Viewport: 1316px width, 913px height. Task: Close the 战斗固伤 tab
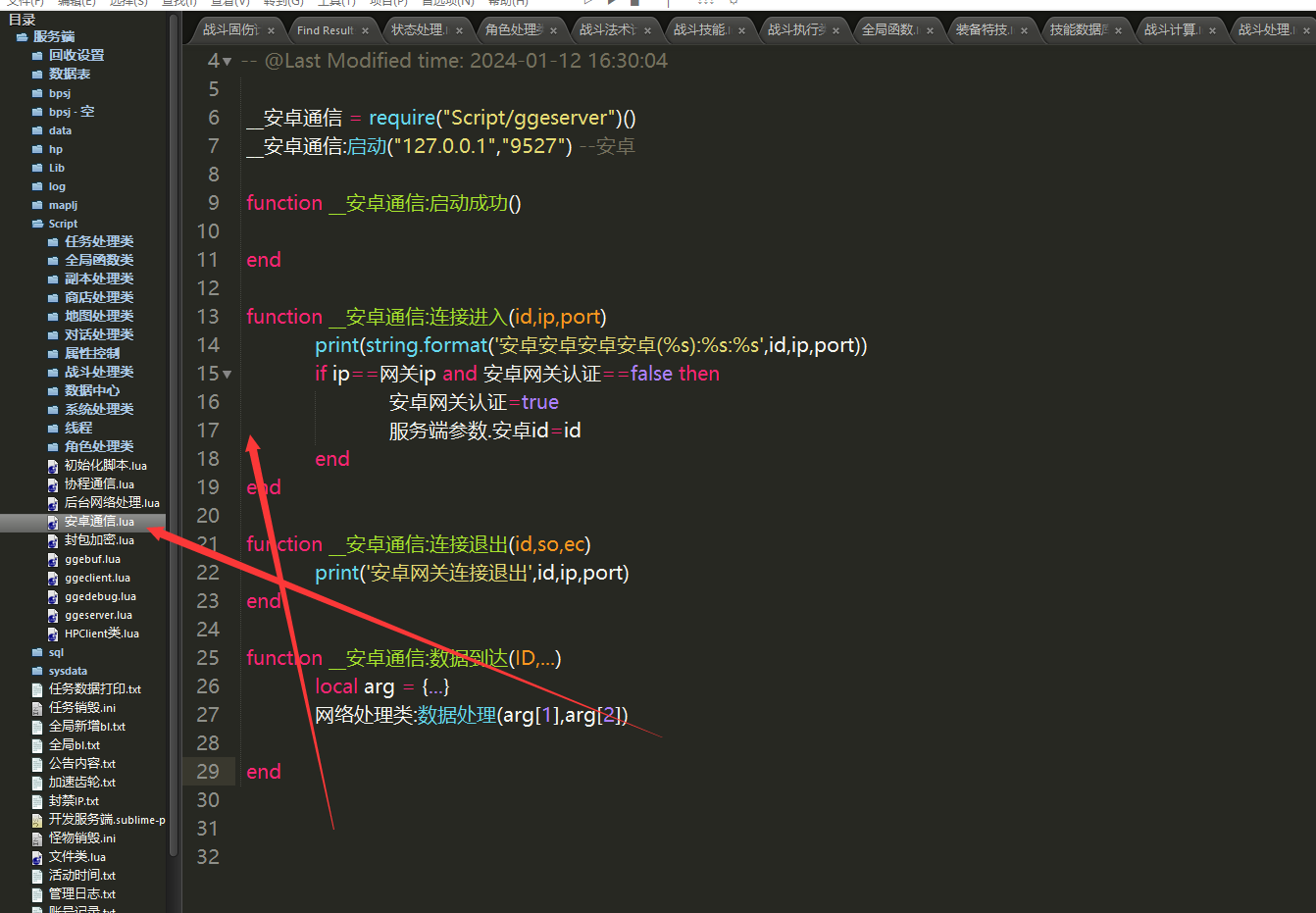[271, 30]
